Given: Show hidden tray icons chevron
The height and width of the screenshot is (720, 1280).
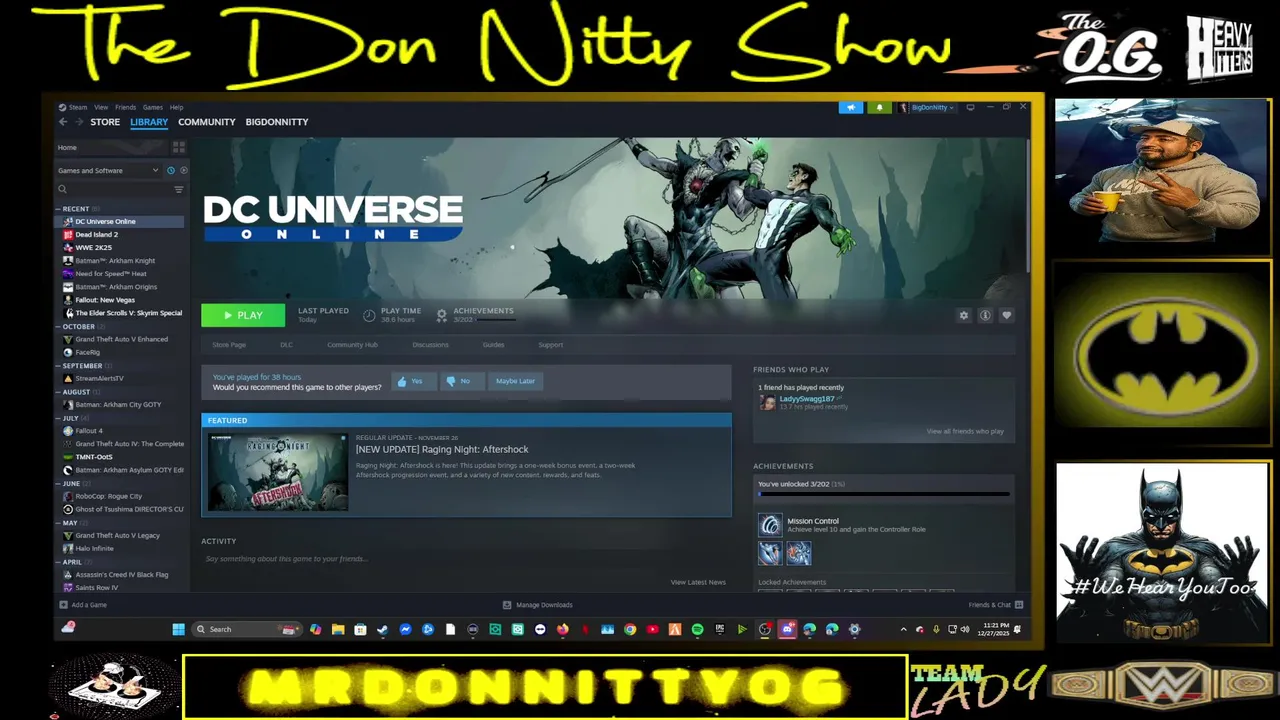Looking at the screenshot, I should pyautogui.click(x=903, y=629).
